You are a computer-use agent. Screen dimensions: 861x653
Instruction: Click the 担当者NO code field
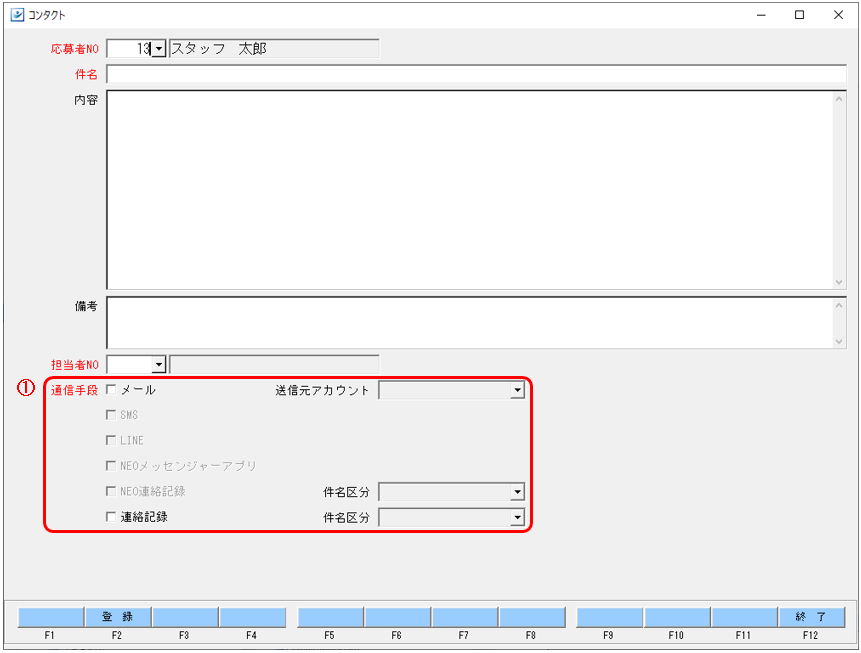[129, 365]
